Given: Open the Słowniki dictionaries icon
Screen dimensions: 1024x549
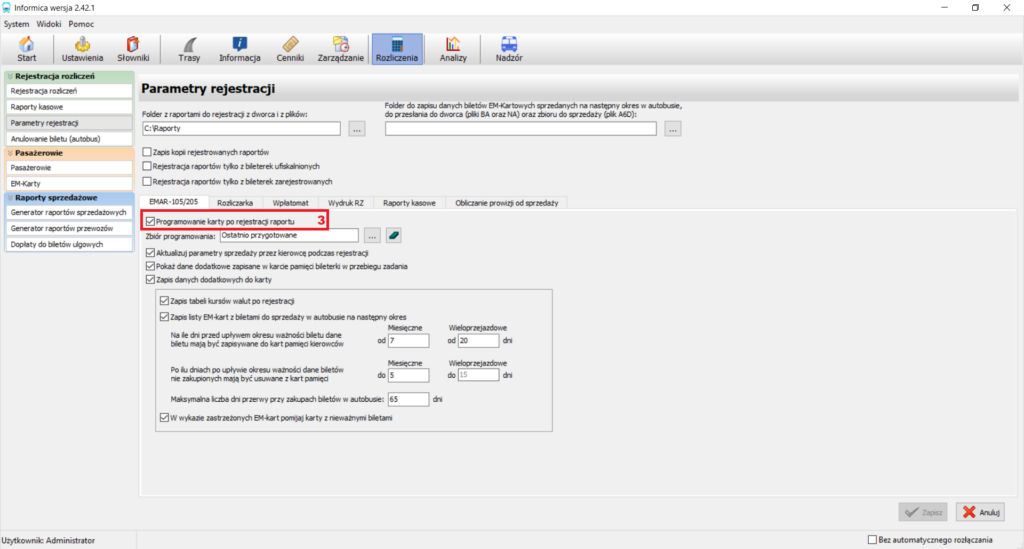Looking at the screenshot, I should coord(133,50).
